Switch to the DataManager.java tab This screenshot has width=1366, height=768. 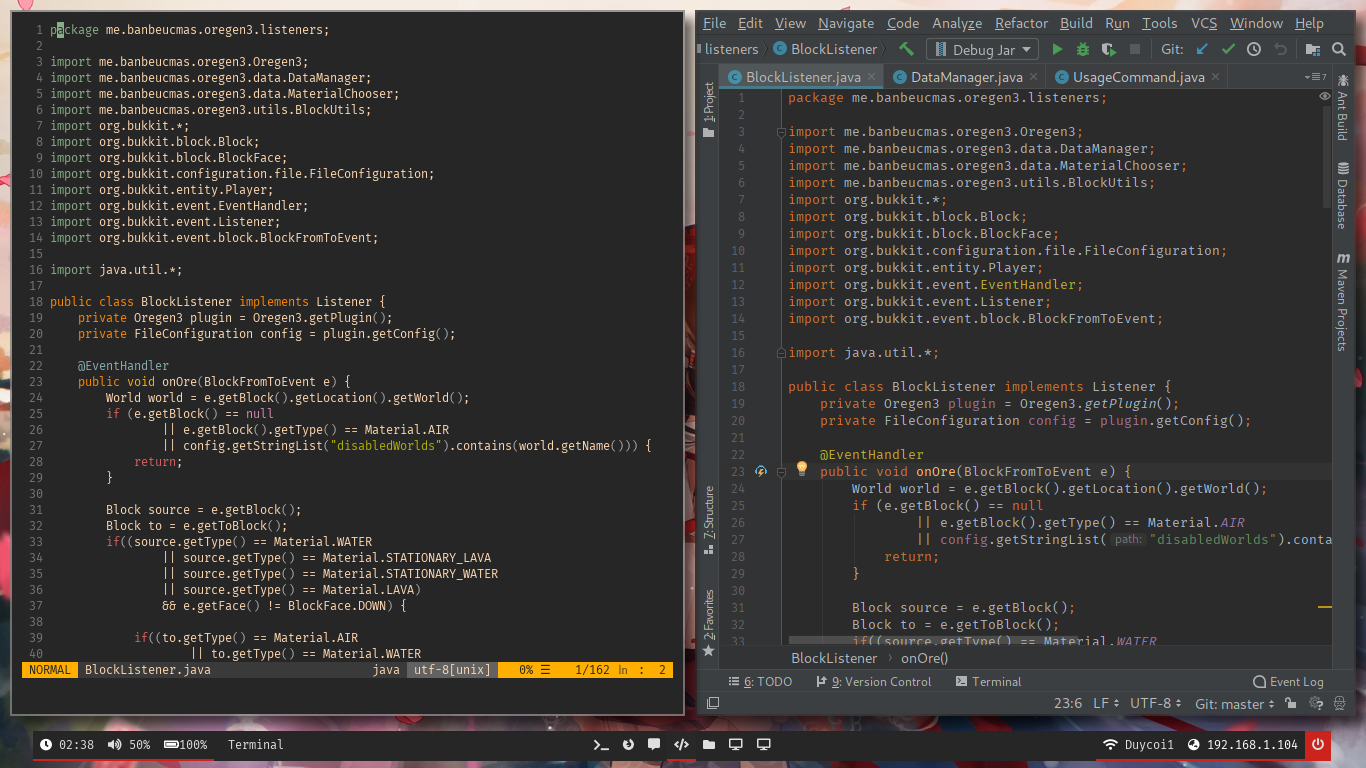coord(965,77)
